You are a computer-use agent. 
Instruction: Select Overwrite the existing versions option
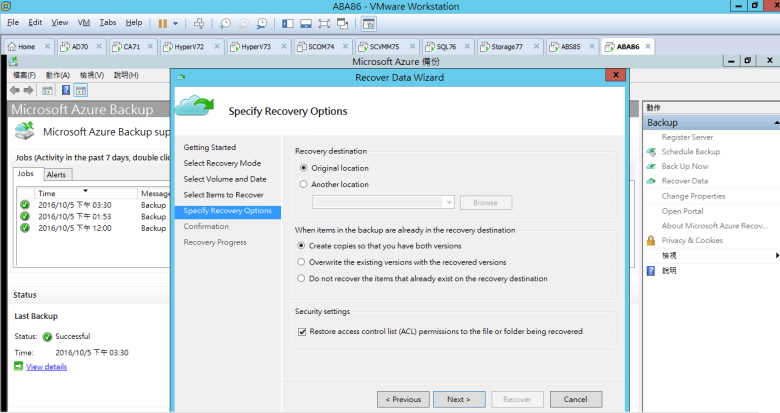pos(303,261)
